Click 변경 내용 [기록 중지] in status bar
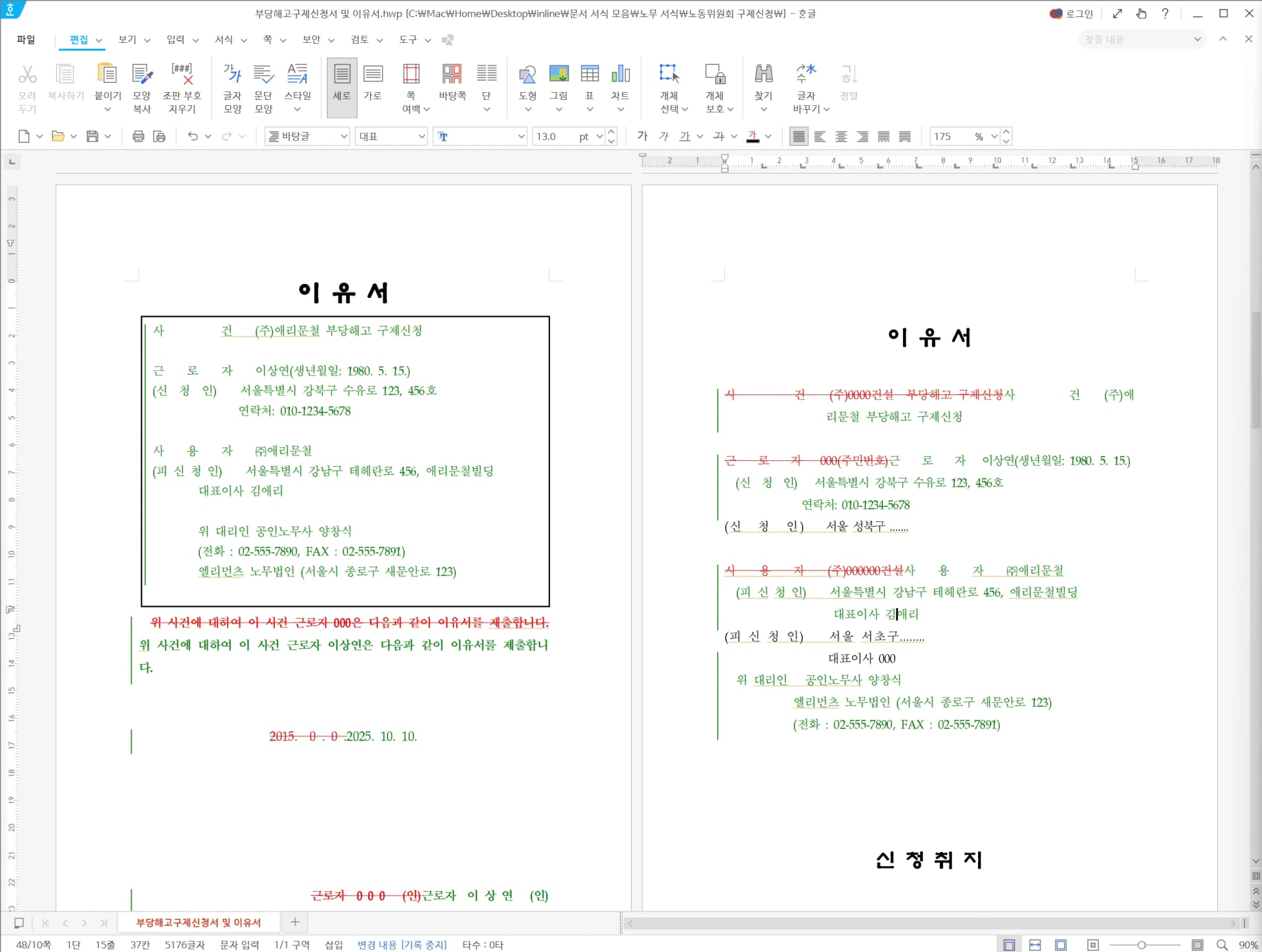This screenshot has width=1262, height=952. [x=402, y=945]
